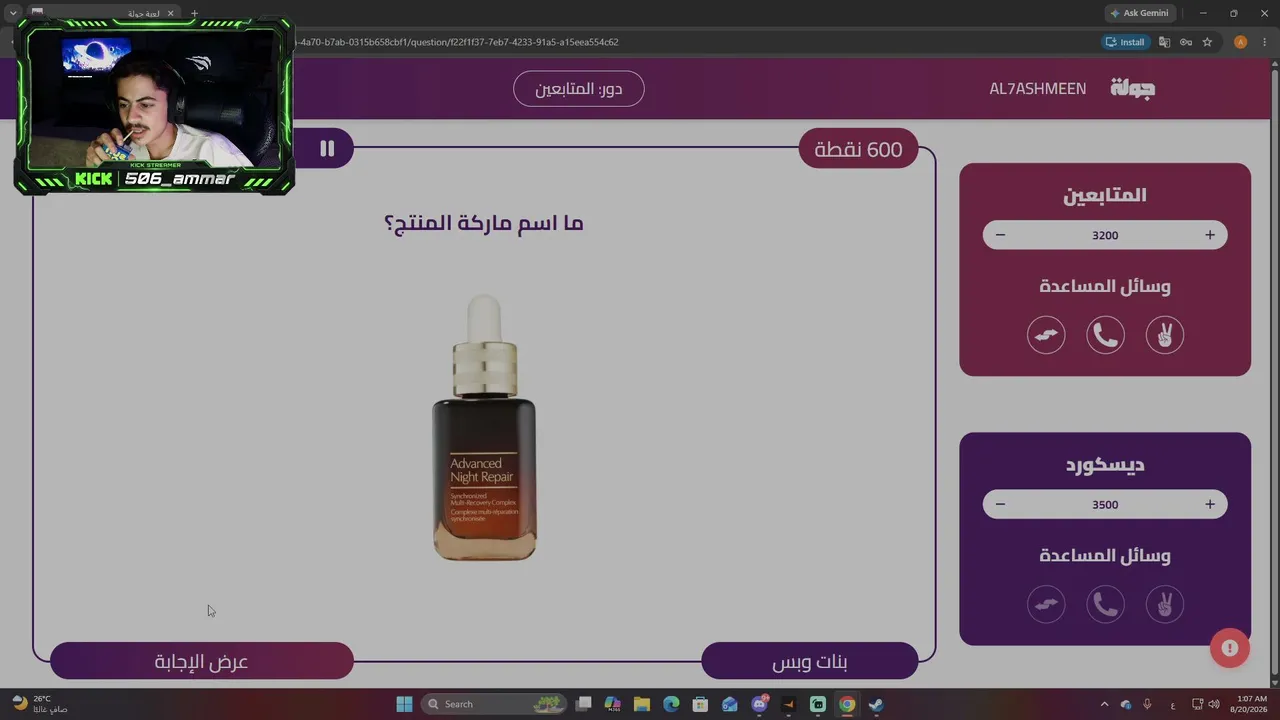Open Steam from the taskbar
Screen dimensions: 1280x720
(876, 704)
